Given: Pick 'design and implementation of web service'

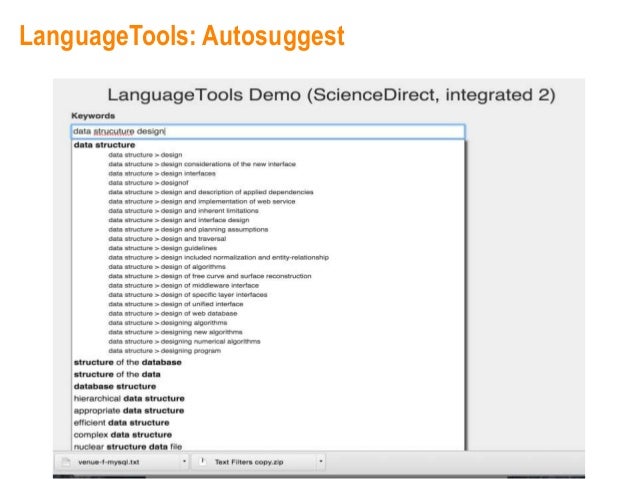Looking at the screenshot, I should (202, 201).
